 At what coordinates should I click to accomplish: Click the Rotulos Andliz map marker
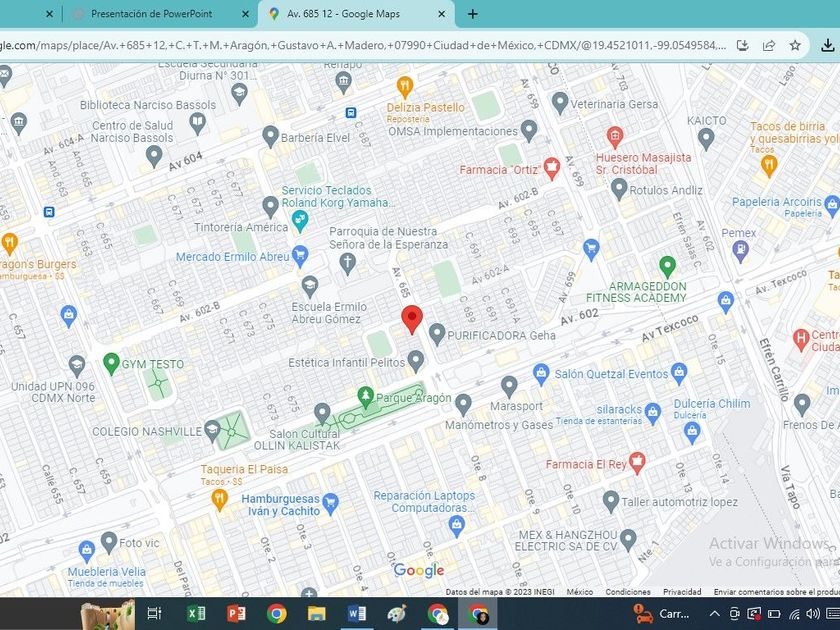coord(619,189)
